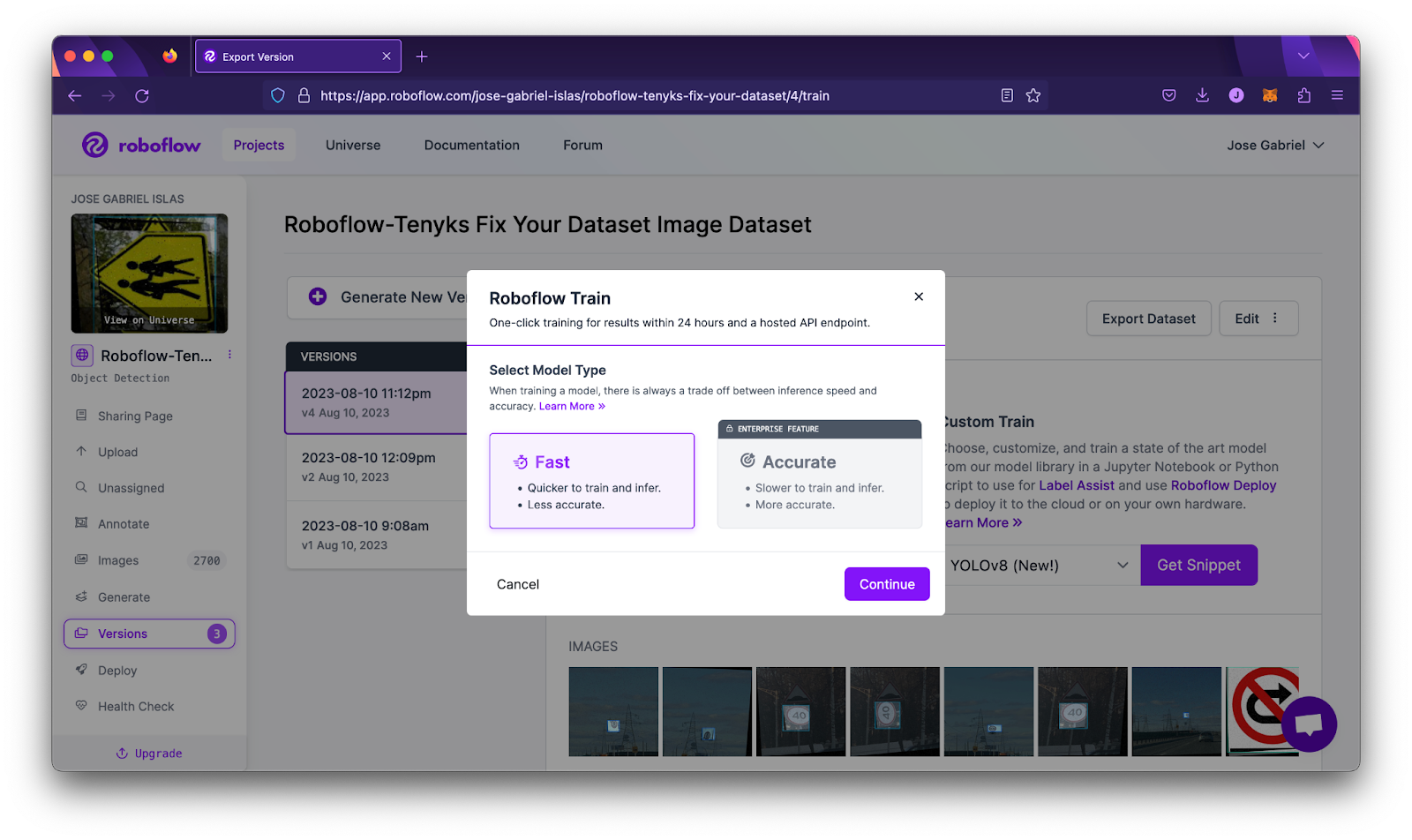Viewport: 1412px width, 840px height.
Task: Open the Sharing Page sidebar item
Action: (133, 416)
